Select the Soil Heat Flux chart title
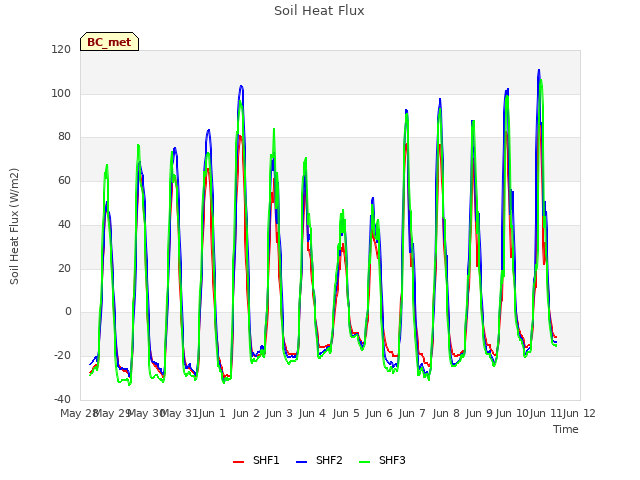640x480 pixels. (319, 11)
